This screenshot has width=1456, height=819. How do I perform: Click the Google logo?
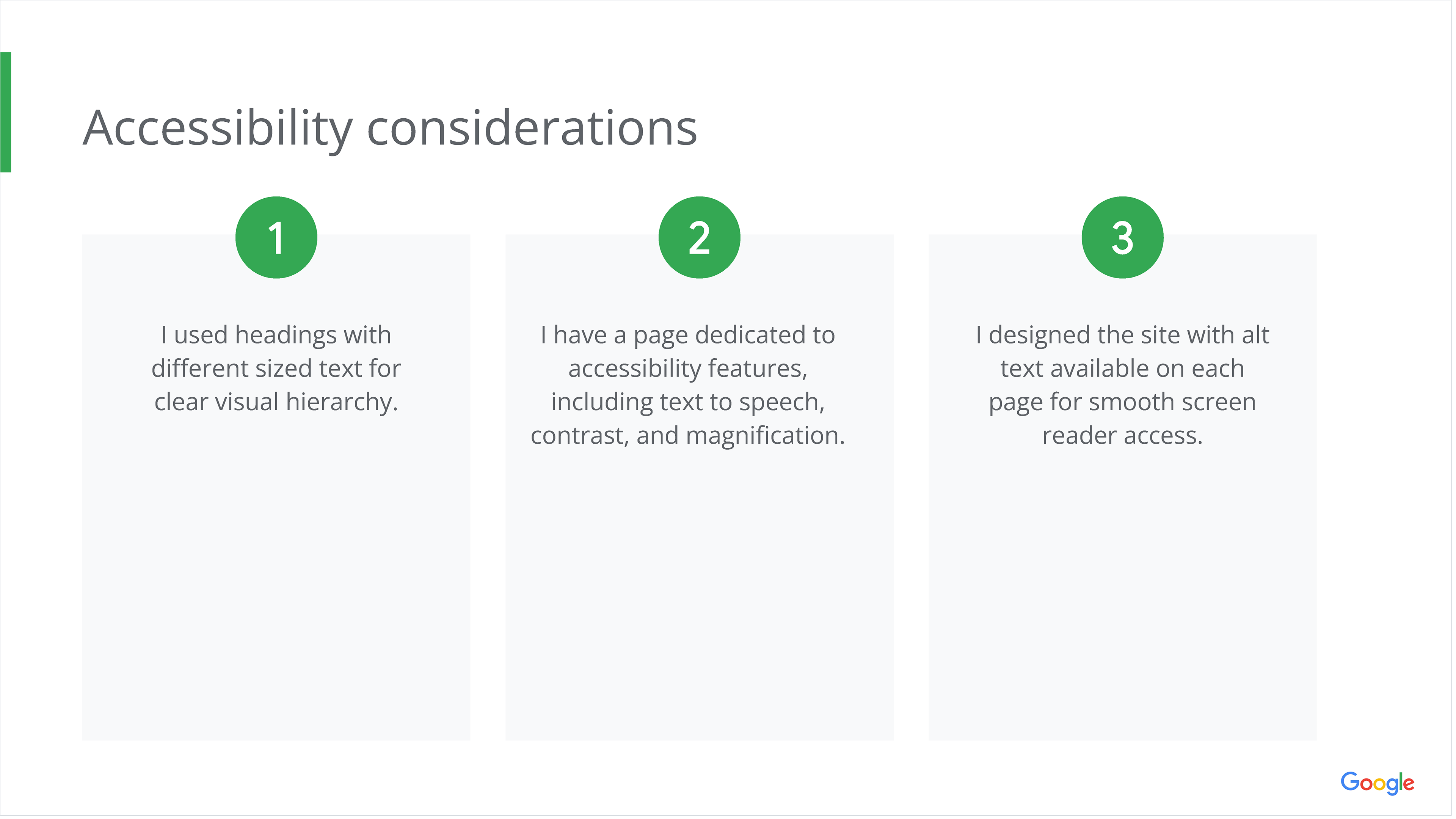pyautogui.click(x=1377, y=783)
